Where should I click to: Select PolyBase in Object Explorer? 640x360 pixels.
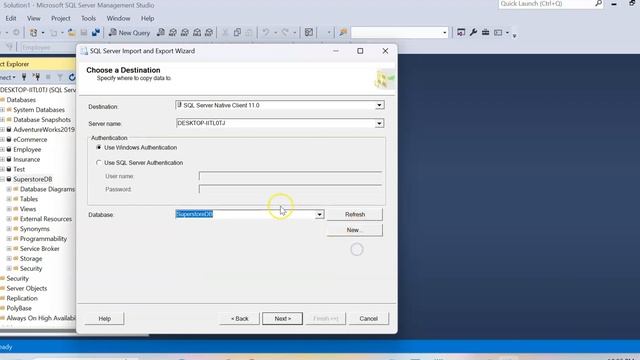[19, 308]
